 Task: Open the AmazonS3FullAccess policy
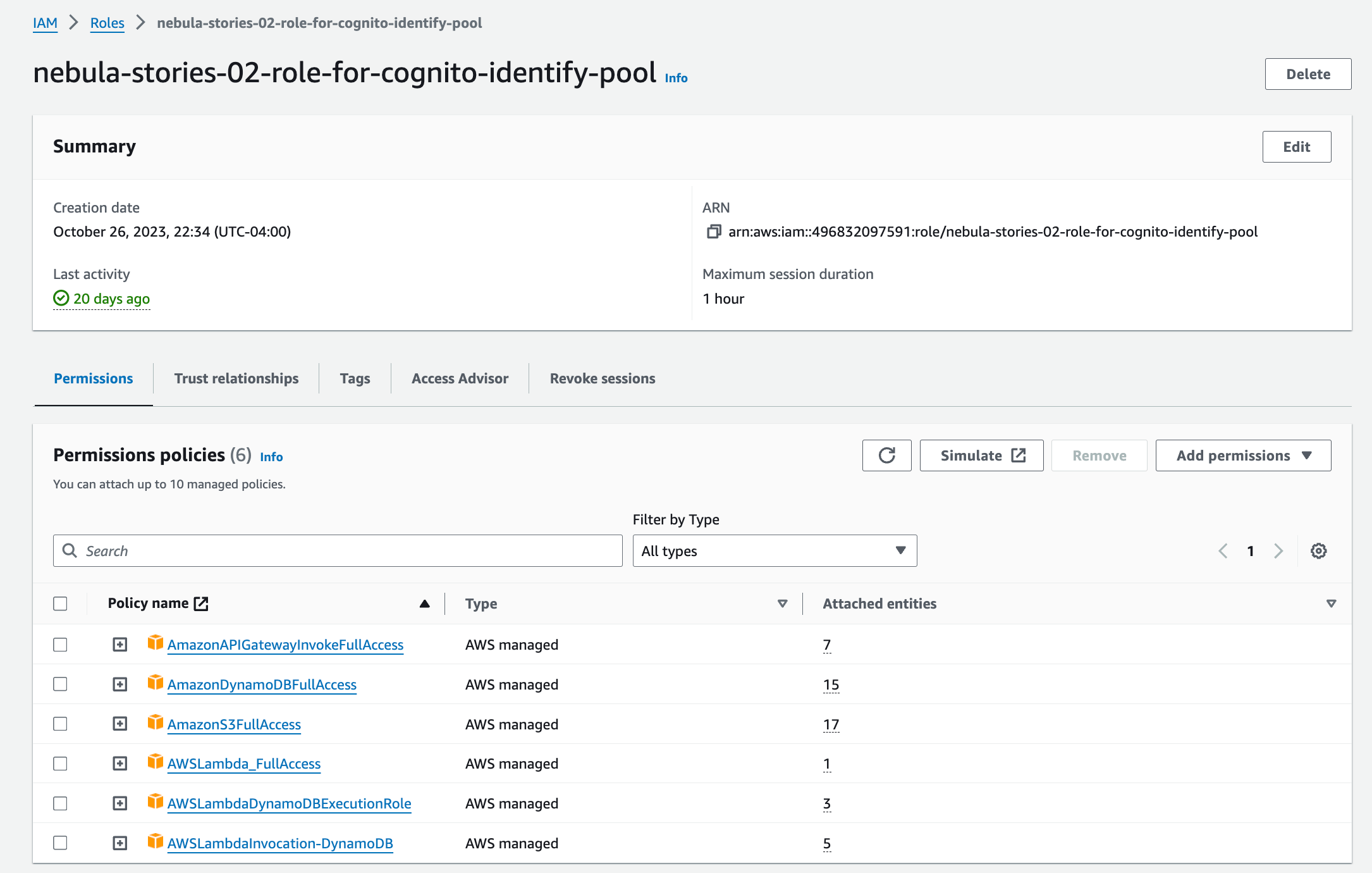coord(233,724)
